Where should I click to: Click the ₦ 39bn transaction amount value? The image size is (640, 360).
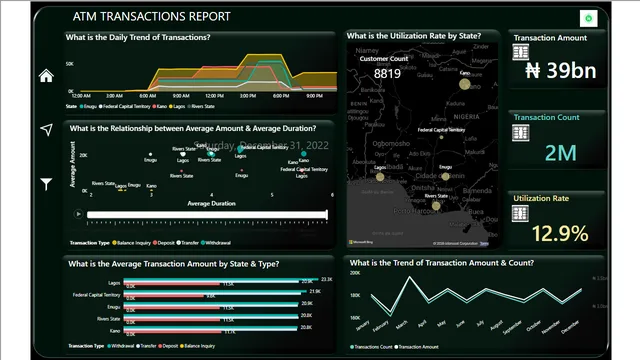(x=561, y=70)
